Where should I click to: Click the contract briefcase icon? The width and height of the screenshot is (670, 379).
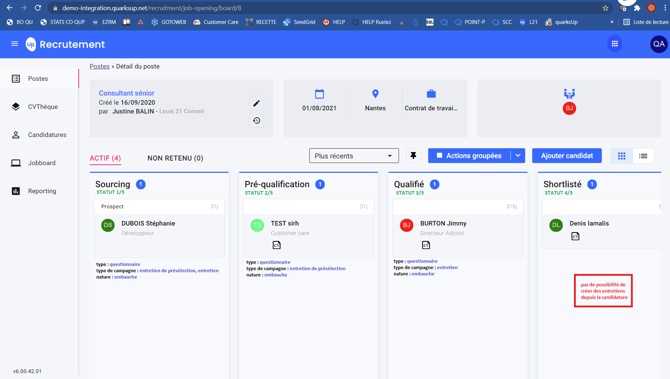[x=431, y=94]
